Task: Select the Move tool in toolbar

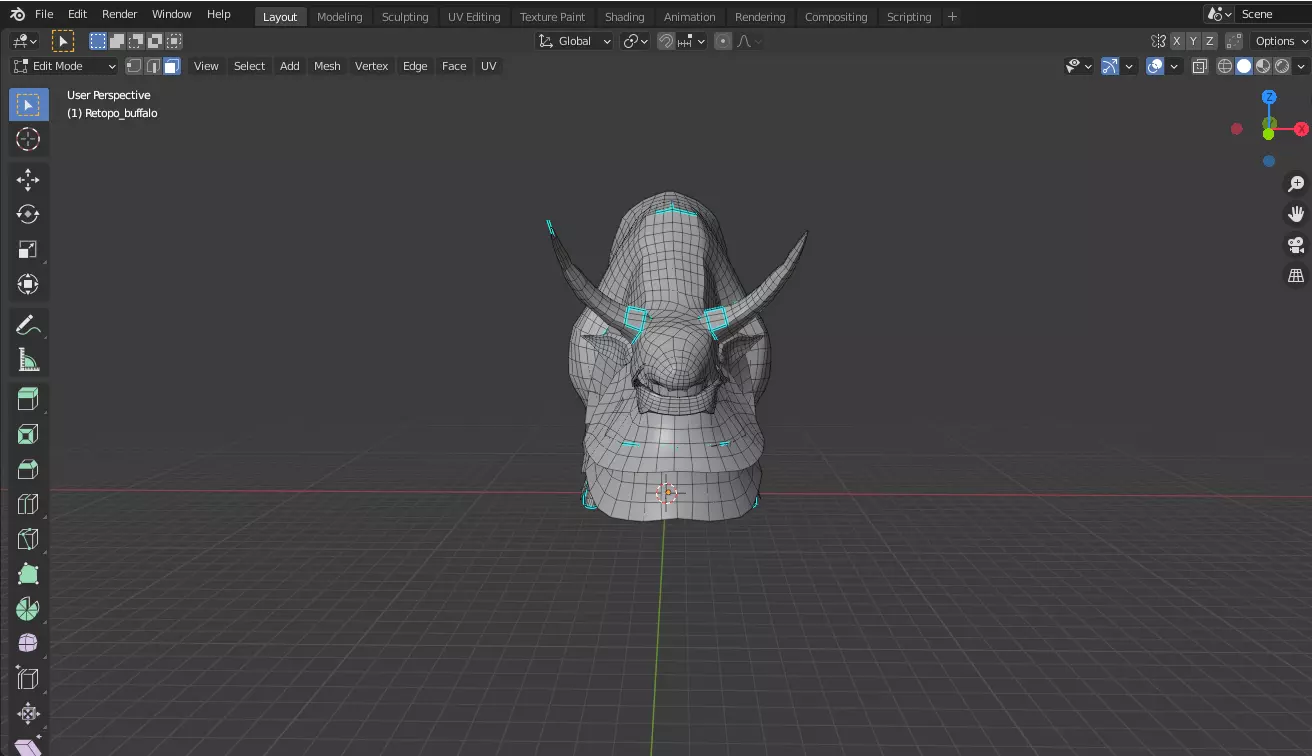Action: click(x=28, y=180)
